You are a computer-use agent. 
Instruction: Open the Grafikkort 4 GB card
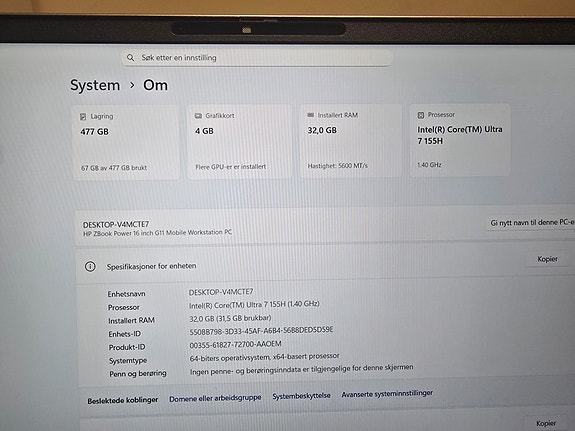point(239,142)
